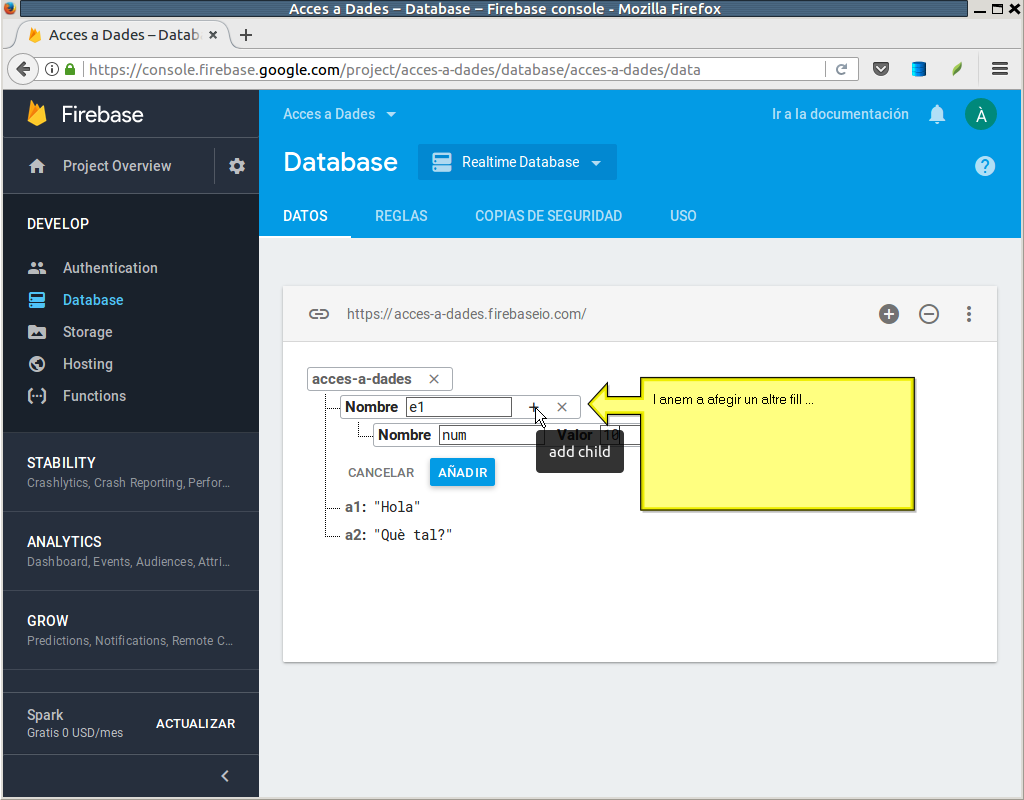The image size is (1024, 800).
Task: Open the account avatar menu
Action: pyautogui.click(x=981, y=114)
